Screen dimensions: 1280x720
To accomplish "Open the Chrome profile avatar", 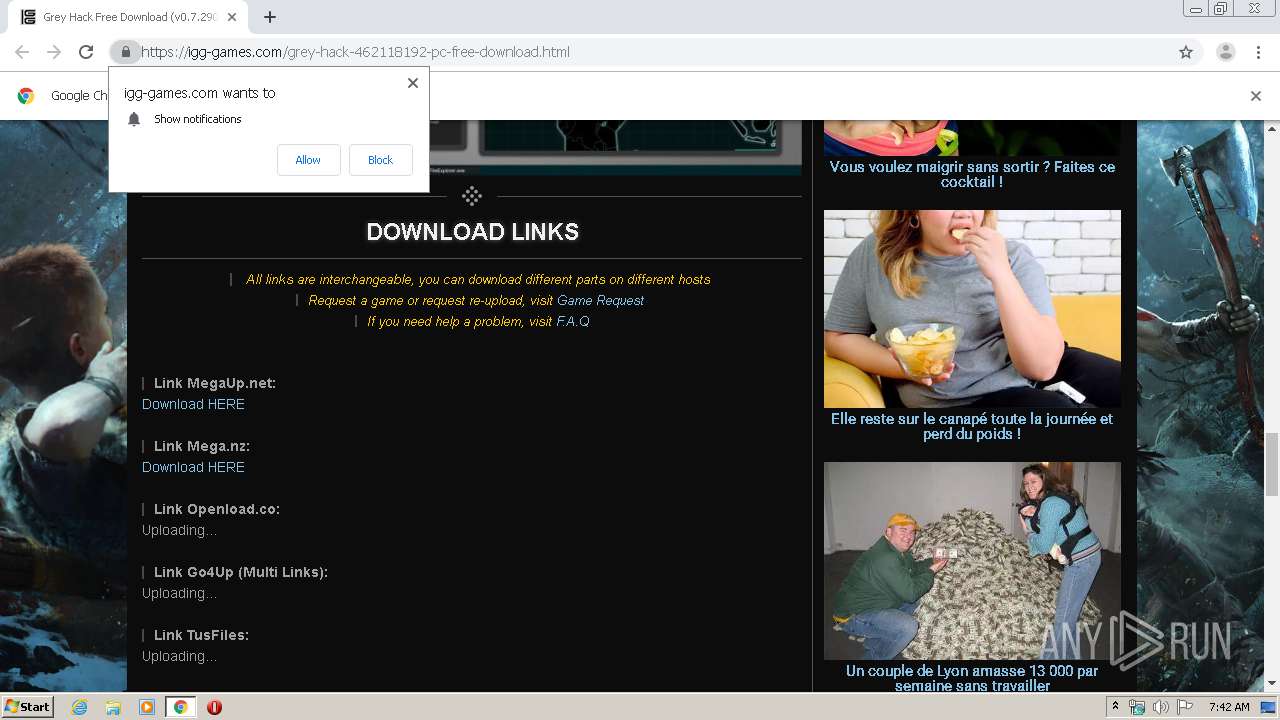I will click(x=1225, y=52).
